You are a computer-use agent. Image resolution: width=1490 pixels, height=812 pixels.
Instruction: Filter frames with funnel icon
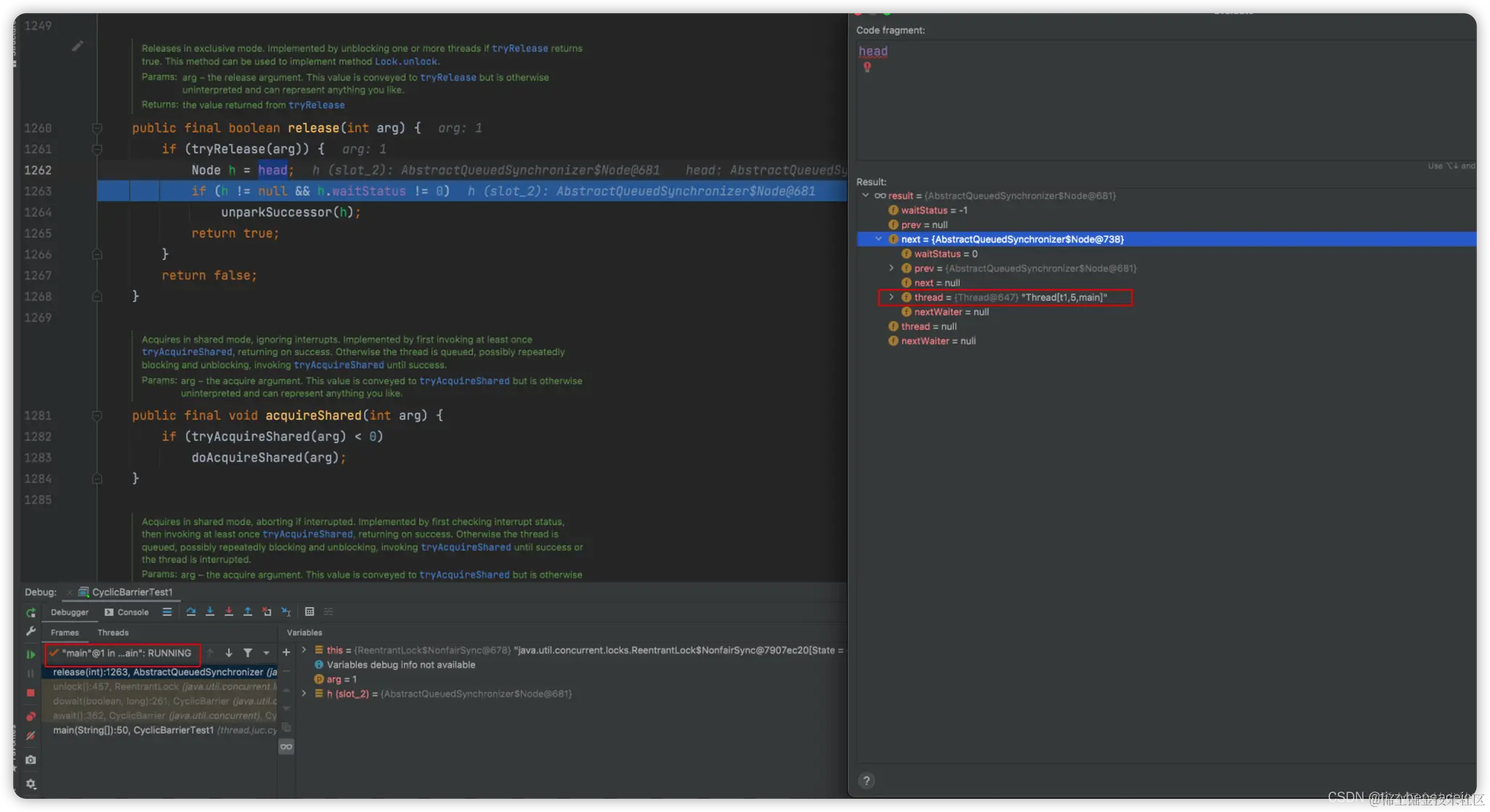(x=248, y=653)
